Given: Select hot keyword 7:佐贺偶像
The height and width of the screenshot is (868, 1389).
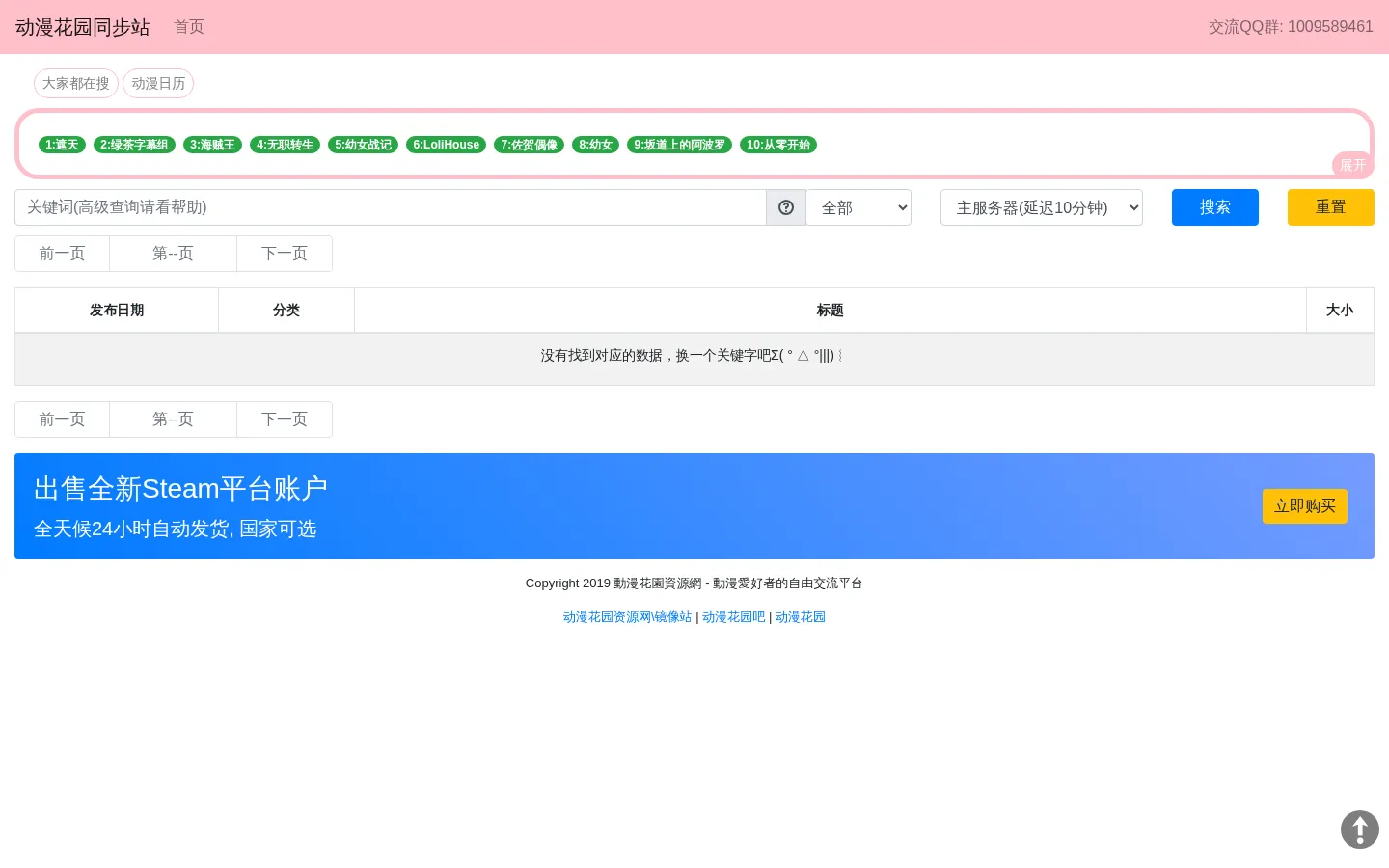Looking at the screenshot, I should tap(529, 145).
